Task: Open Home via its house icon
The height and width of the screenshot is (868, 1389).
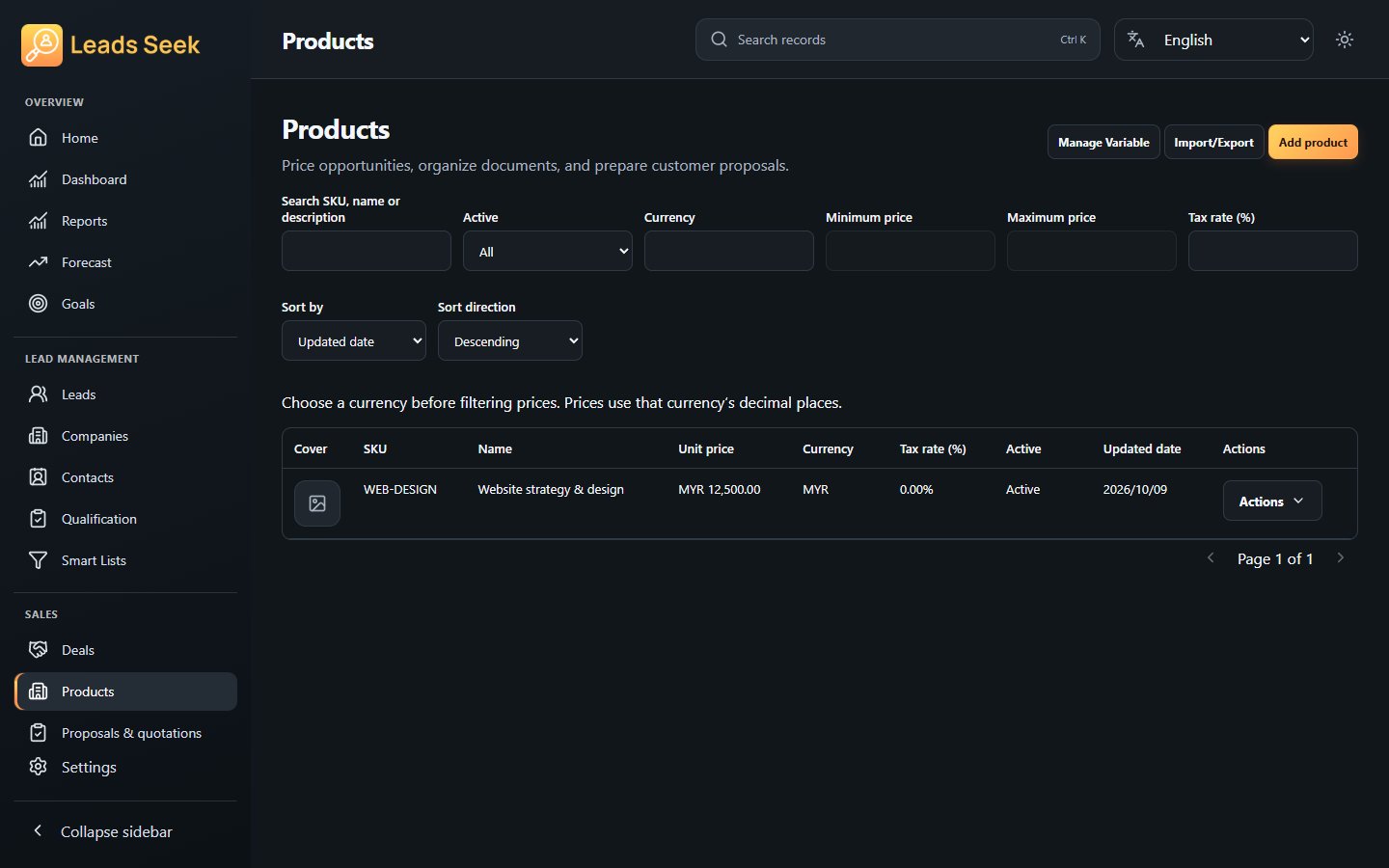Action: click(x=39, y=138)
